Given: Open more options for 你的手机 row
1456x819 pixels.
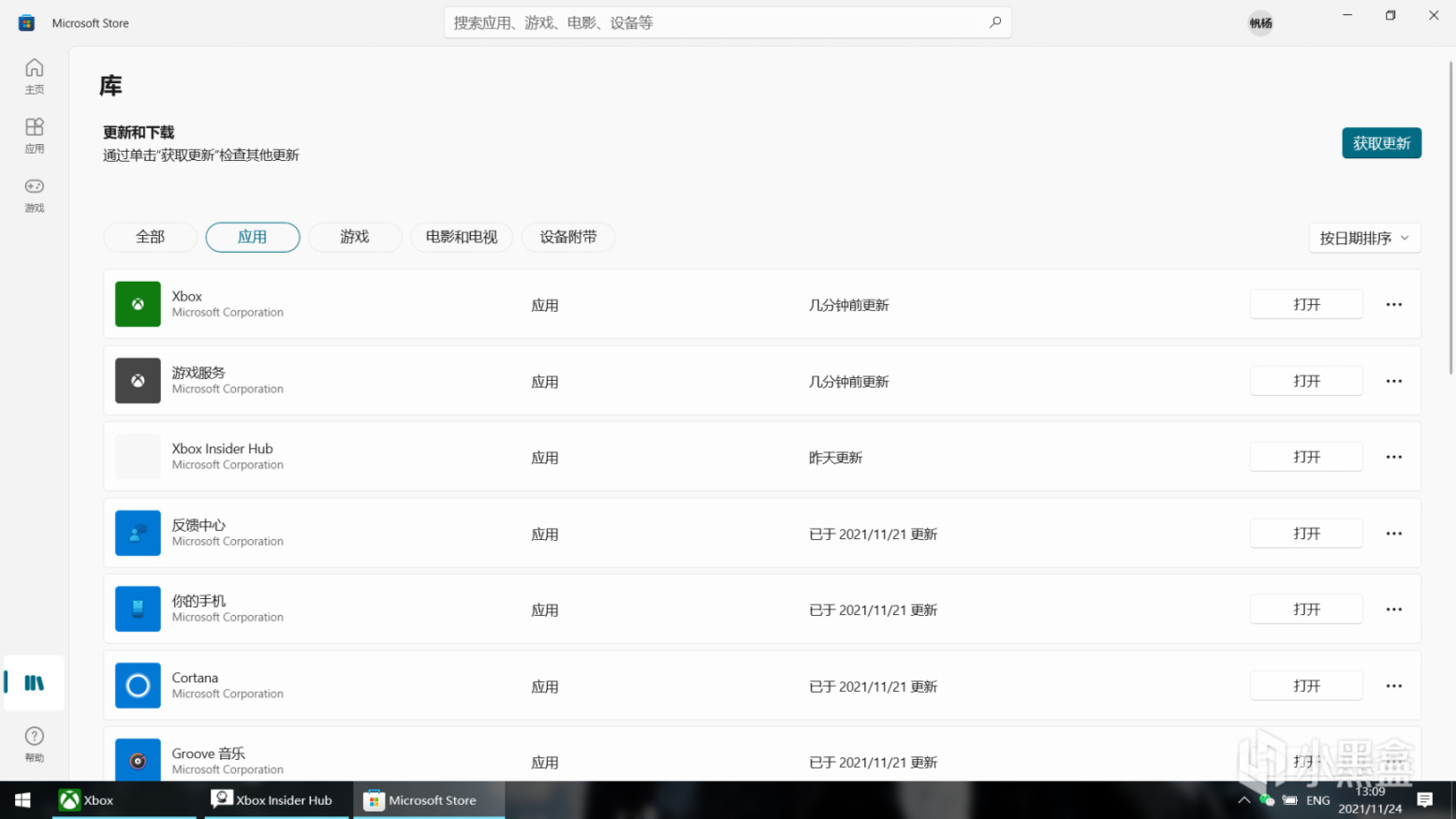Looking at the screenshot, I should (x=1394, y=609).
